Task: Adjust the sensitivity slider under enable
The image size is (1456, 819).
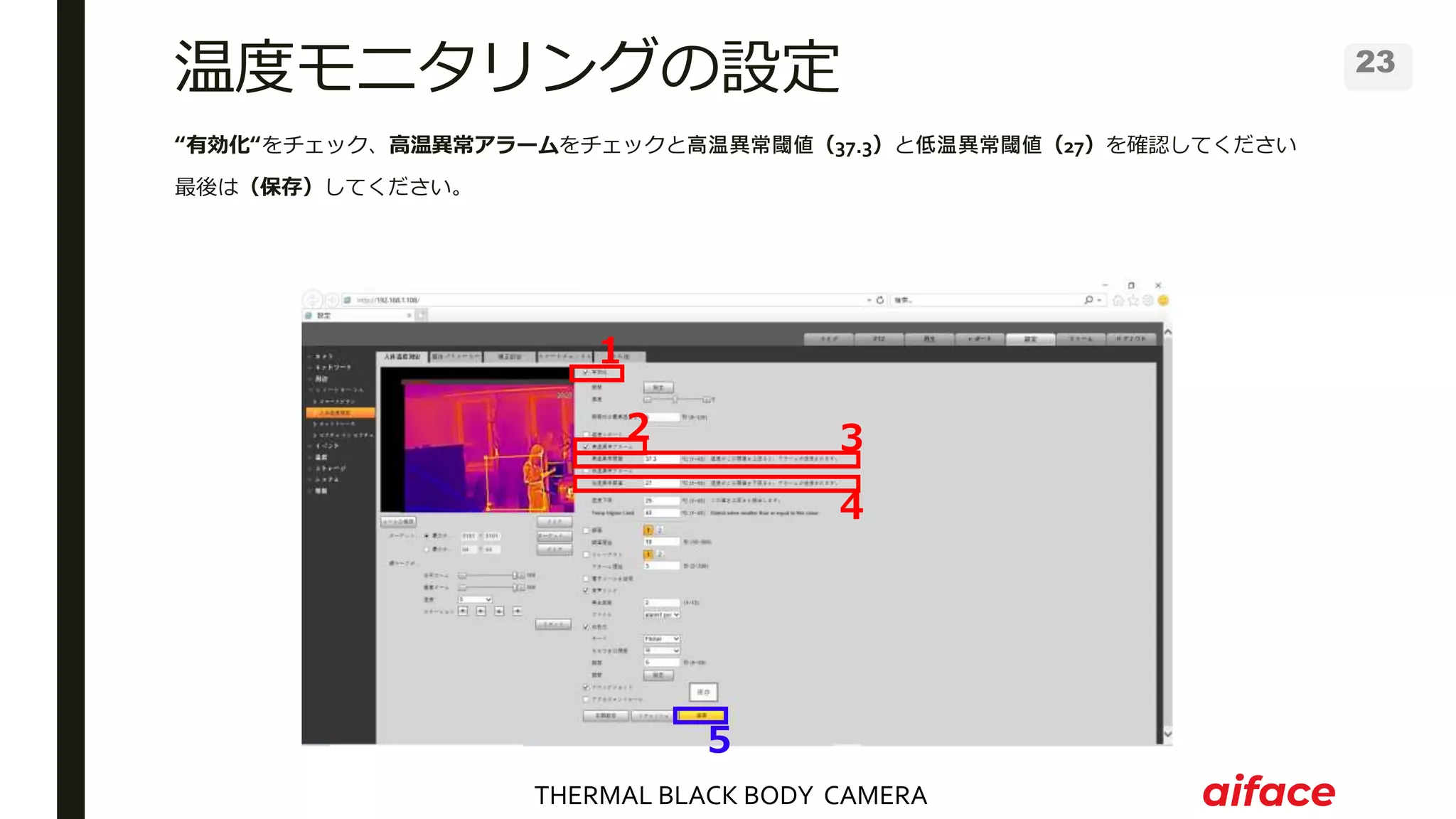Action: (x=678, y=400)
